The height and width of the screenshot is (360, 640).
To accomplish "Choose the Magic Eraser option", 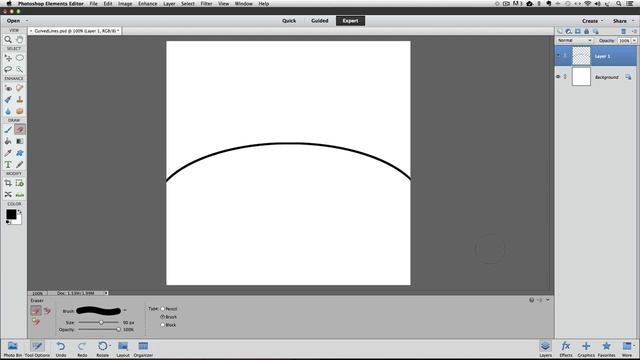I will 36,322.
